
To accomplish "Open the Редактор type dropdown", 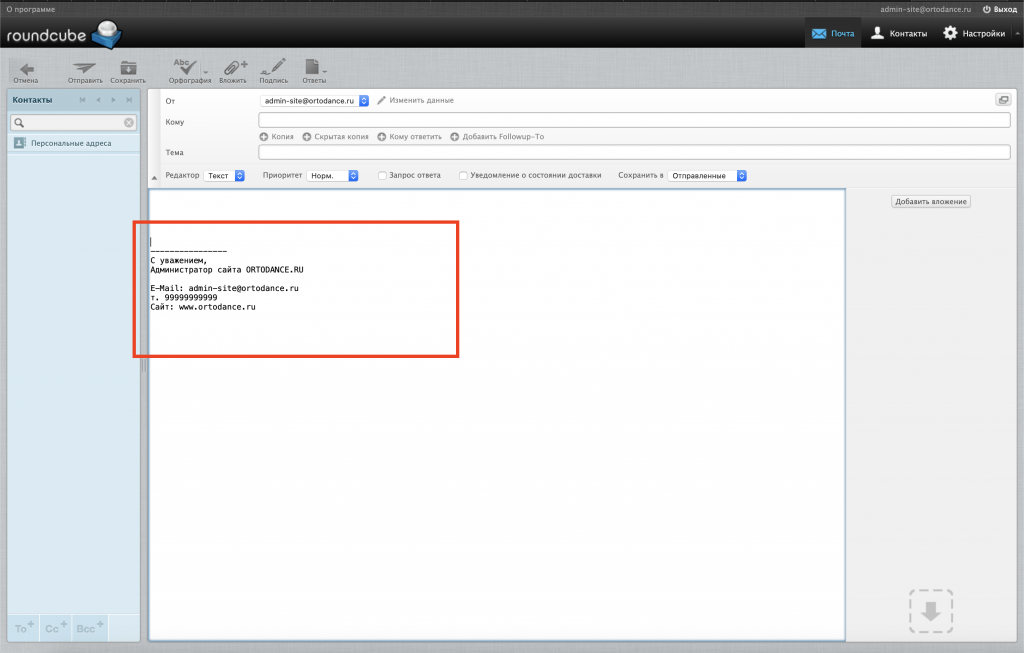I will point(224,176).
